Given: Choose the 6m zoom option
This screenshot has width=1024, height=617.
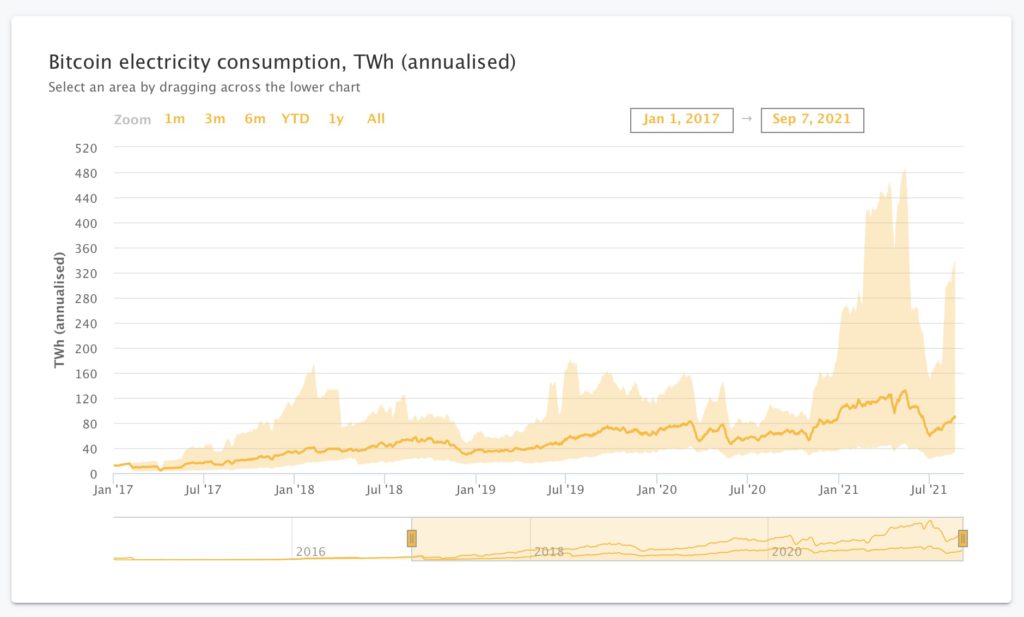Looking at the screenshot, I should coord(255,119).
